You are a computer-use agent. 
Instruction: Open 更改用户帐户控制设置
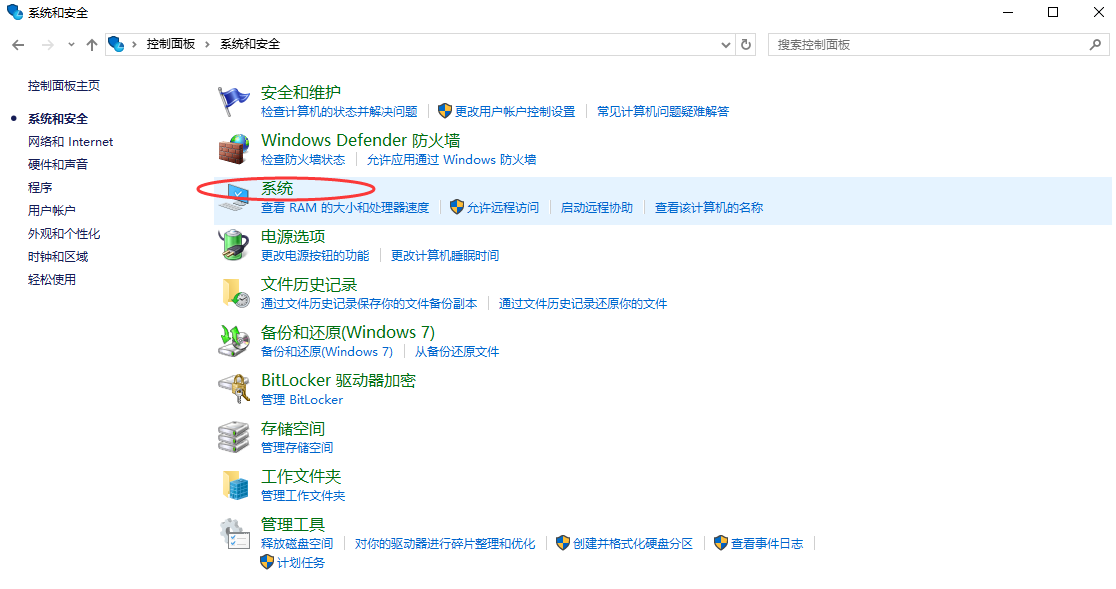click(513, 111)
